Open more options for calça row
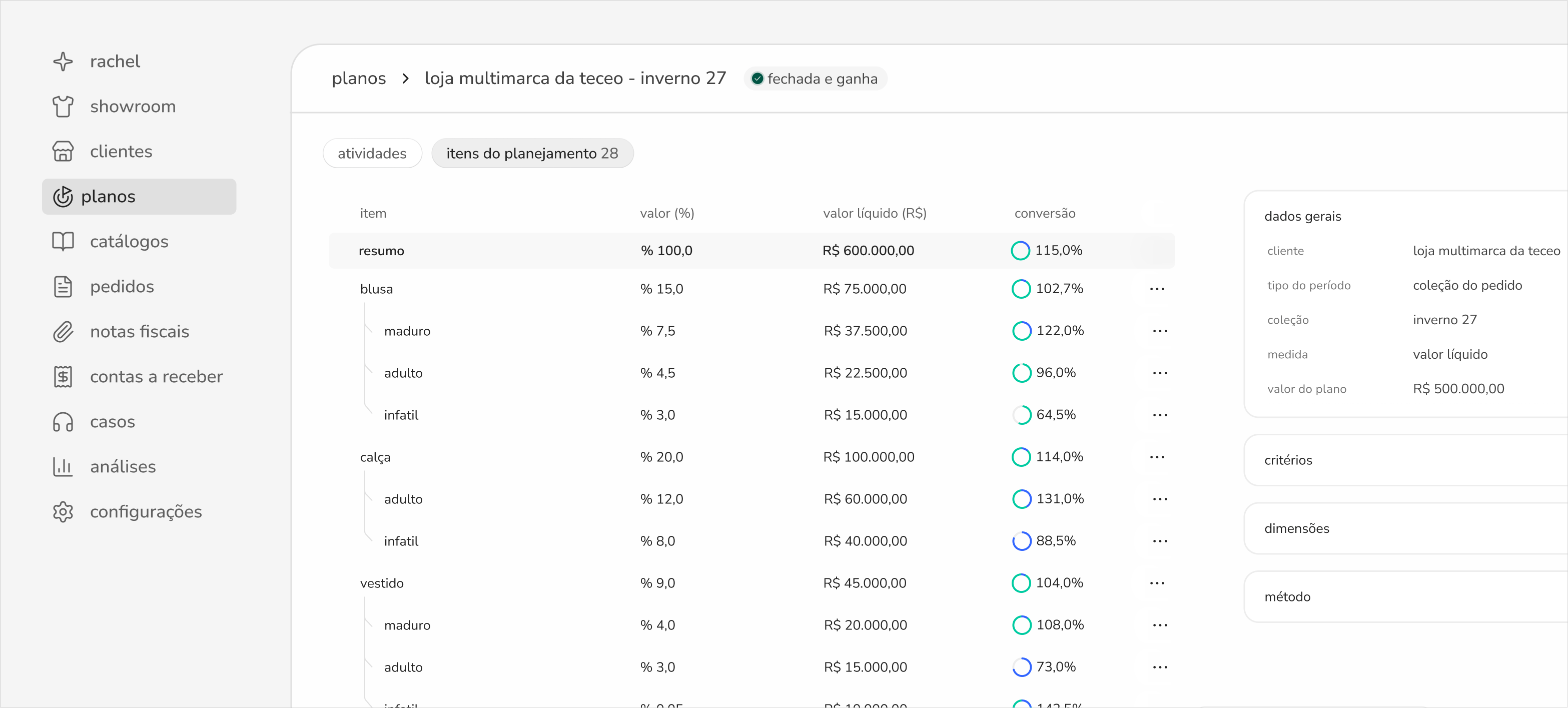The image size is (1568, 708). coord(1157,457)
